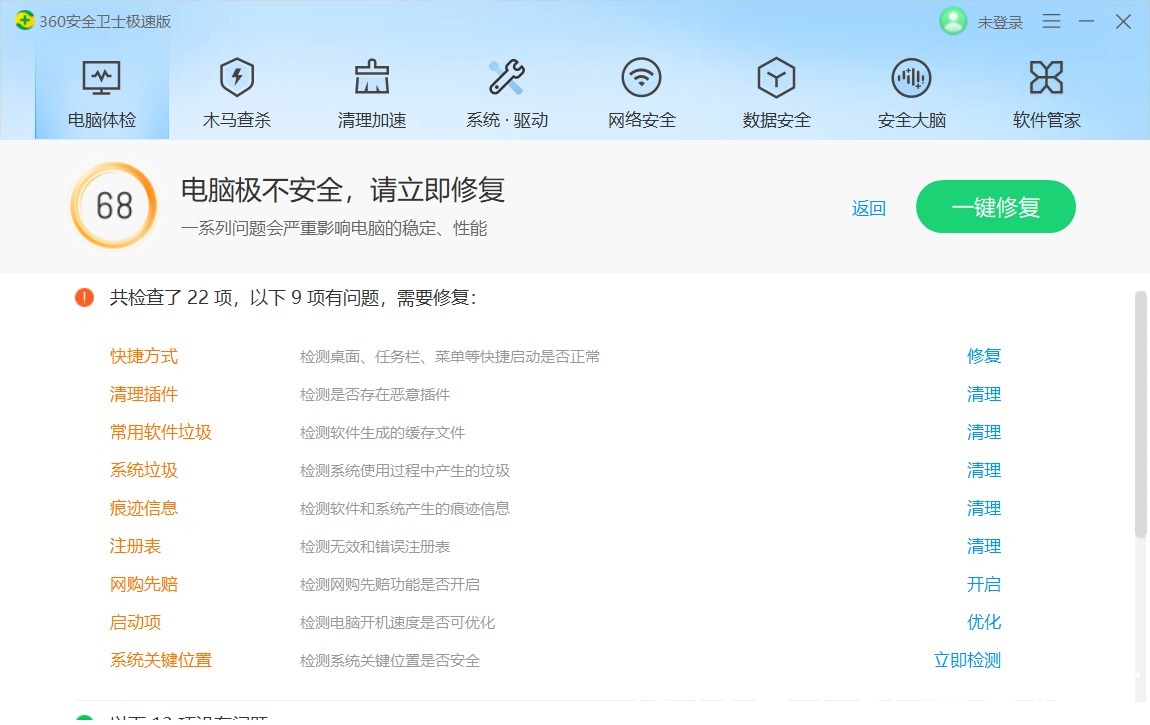Screen dimensions: 1150x725
Task: Click description 检测电脑开机速度是否可优化
Action: pyautogui.click(x=398, y=623)
